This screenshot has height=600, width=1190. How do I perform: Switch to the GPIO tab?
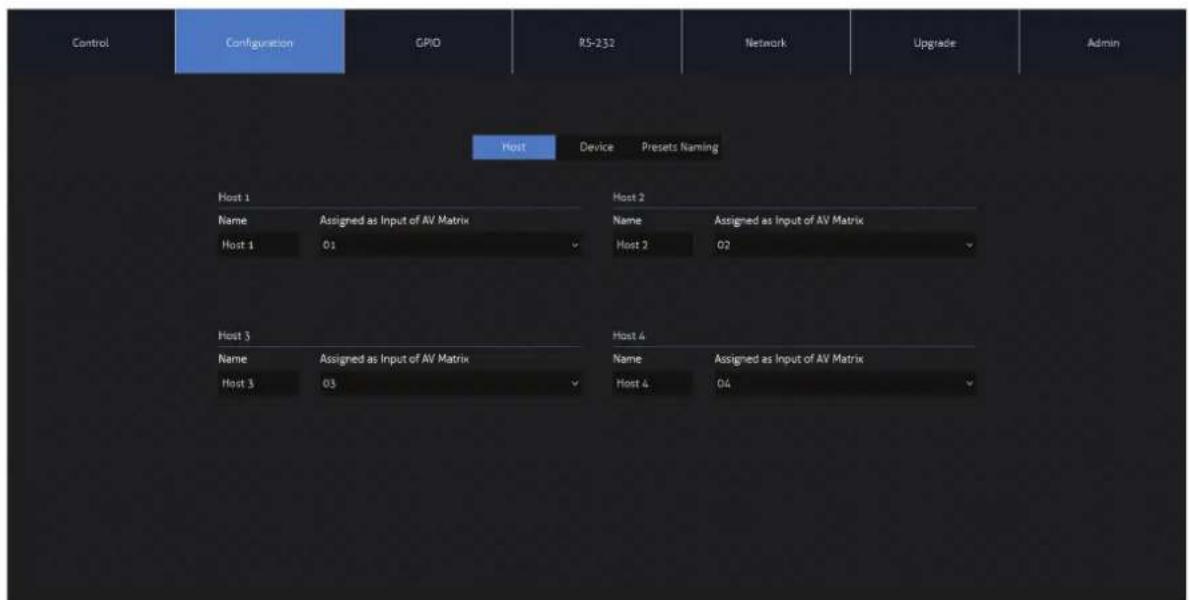click(x=428, y=42)
